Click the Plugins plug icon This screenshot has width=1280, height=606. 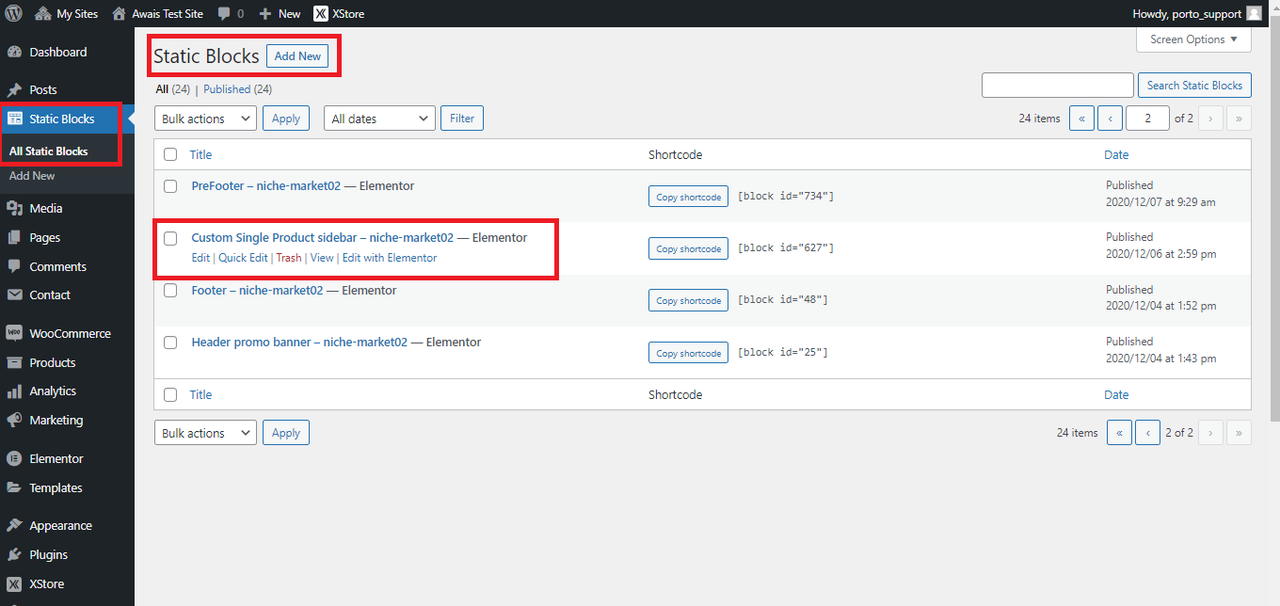(15, 555)
